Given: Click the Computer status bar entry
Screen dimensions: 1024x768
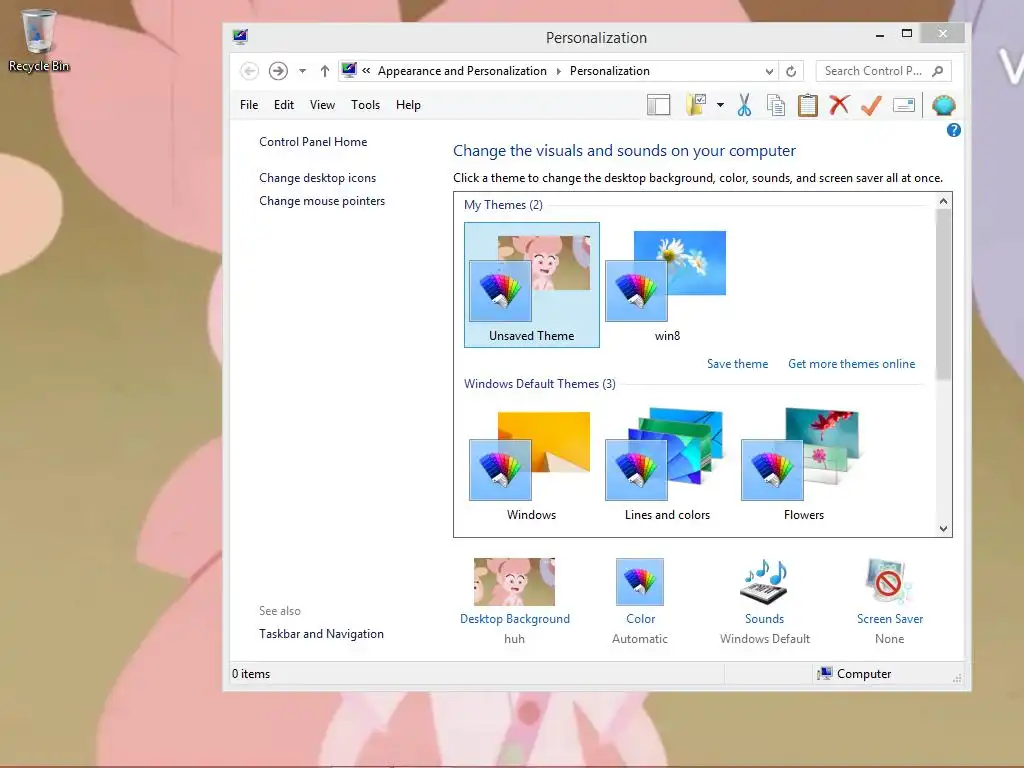Looking at the screenshot, I should [x=854, y=673].
